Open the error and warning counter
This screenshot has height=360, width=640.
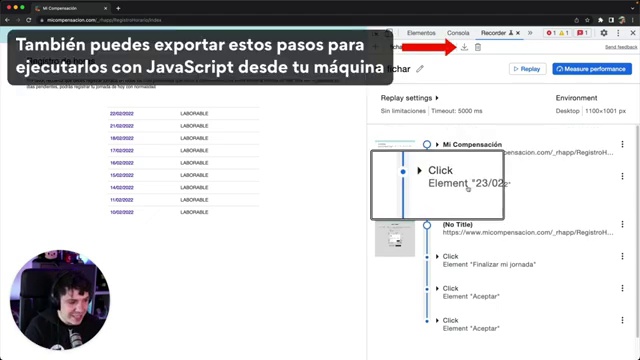click(x=558, y=33)
